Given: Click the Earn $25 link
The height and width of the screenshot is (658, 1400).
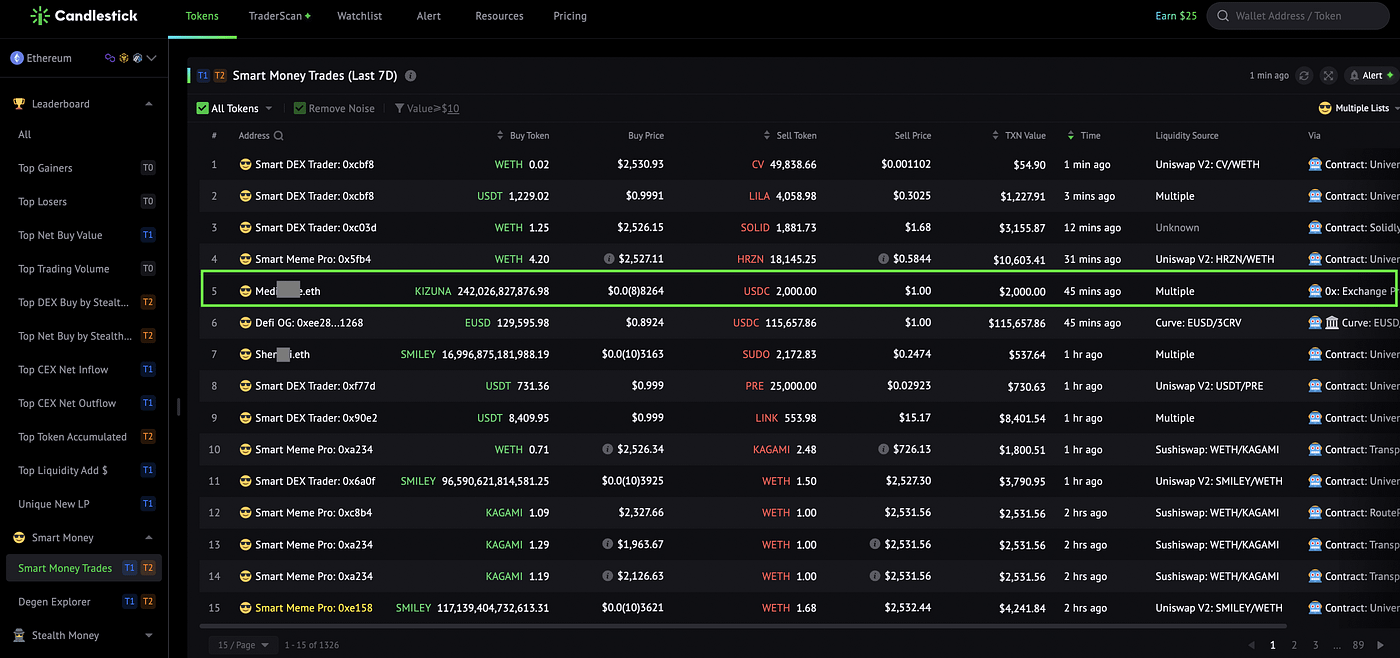Looking at the screenshot, I should pos(1176,16).
